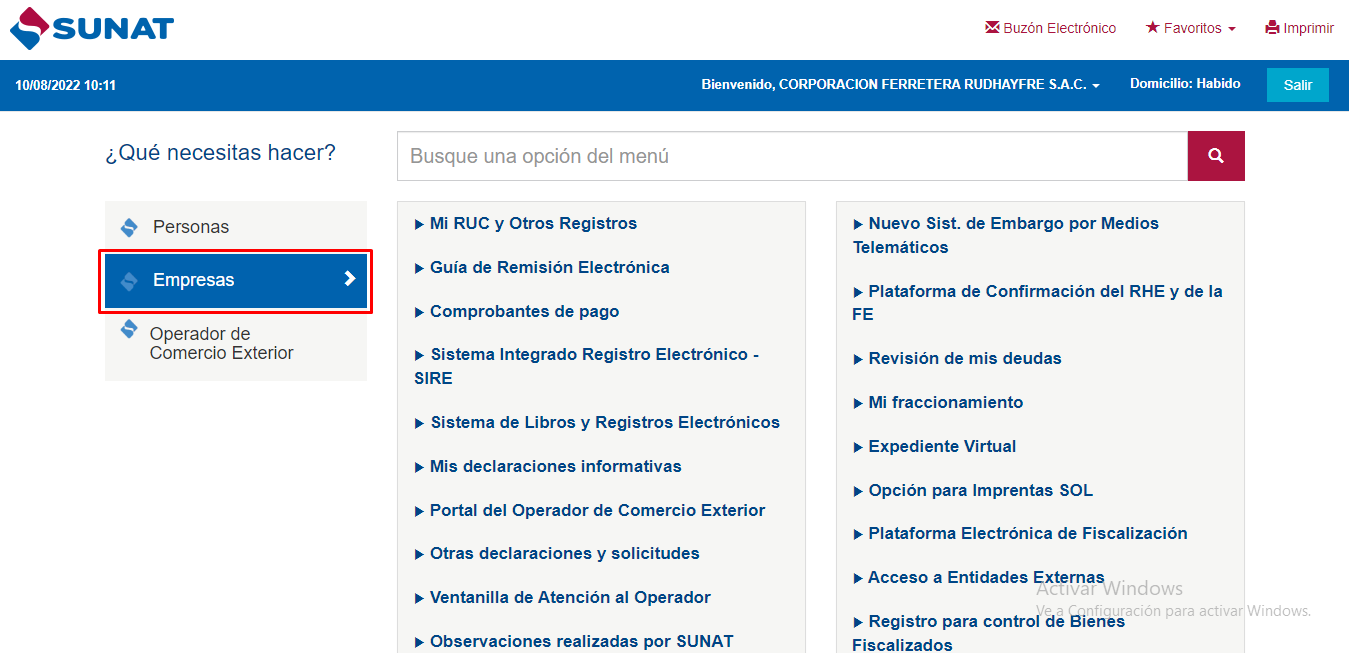Click the Personas diamond icon
This screenshot has width=1349, height=653.
[129, 227]
